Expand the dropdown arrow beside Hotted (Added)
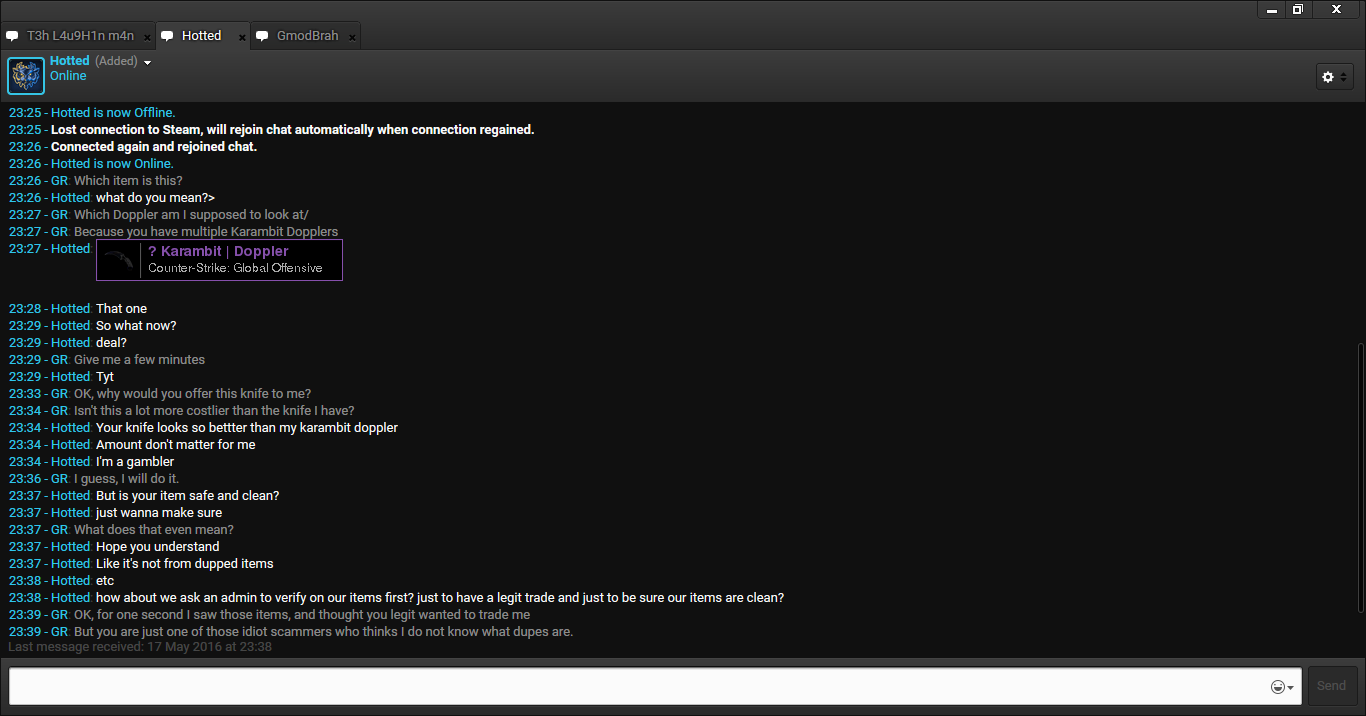The height and width of the screenshot is (716, 1366). 148,62
